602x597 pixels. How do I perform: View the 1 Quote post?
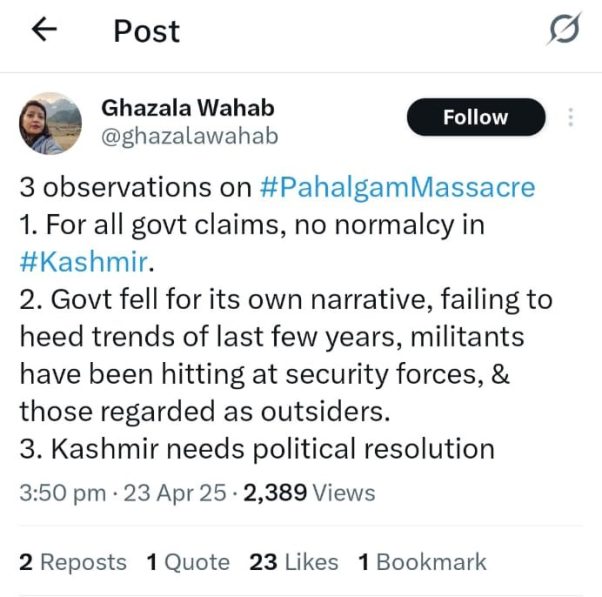[x=188, y=562]
